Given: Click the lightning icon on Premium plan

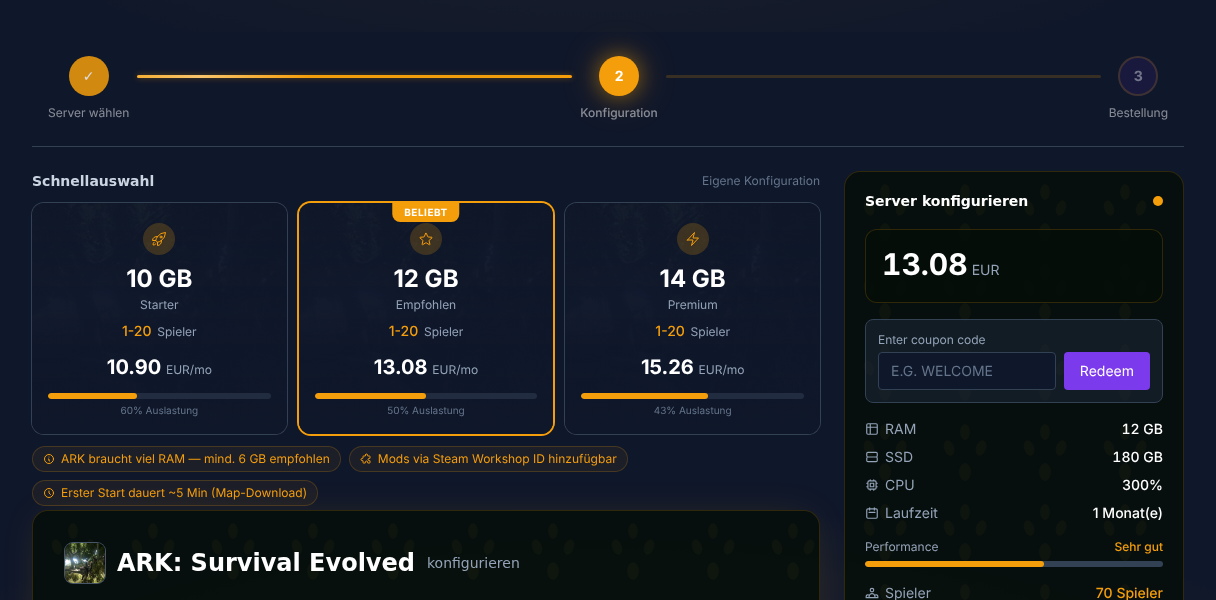Looking at the screenshot, I should (x=692, y=239).
